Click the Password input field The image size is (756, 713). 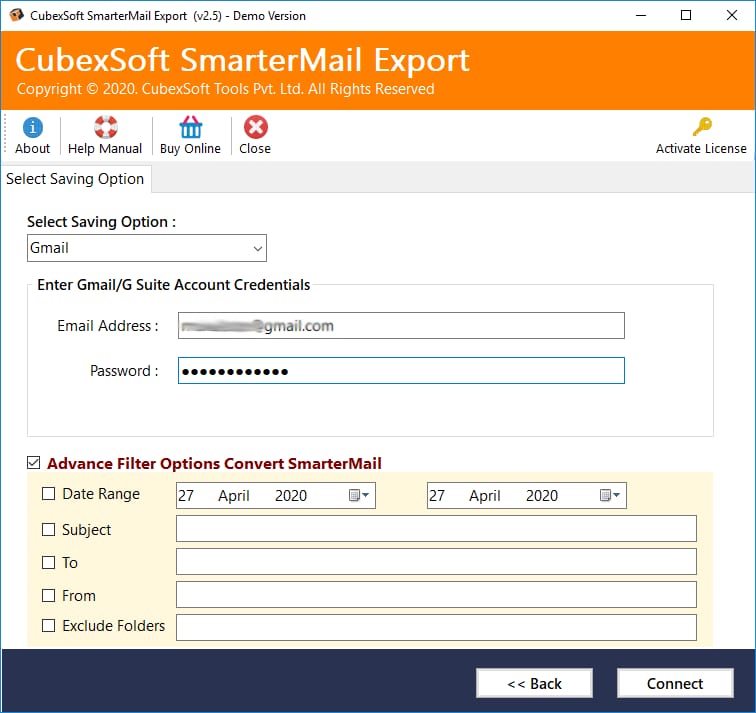[x=401, y=371]
